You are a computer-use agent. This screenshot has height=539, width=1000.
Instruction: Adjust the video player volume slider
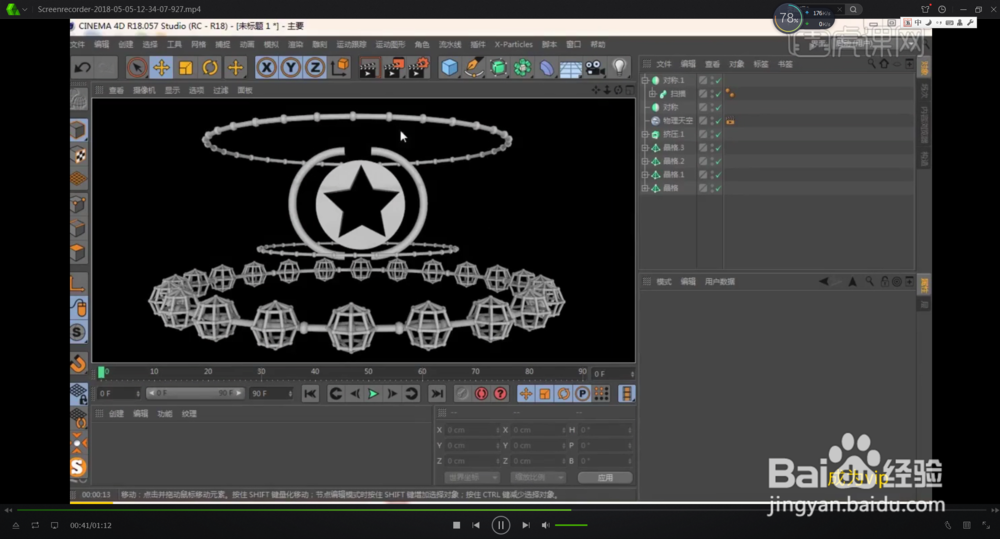[x=571, y=525]
